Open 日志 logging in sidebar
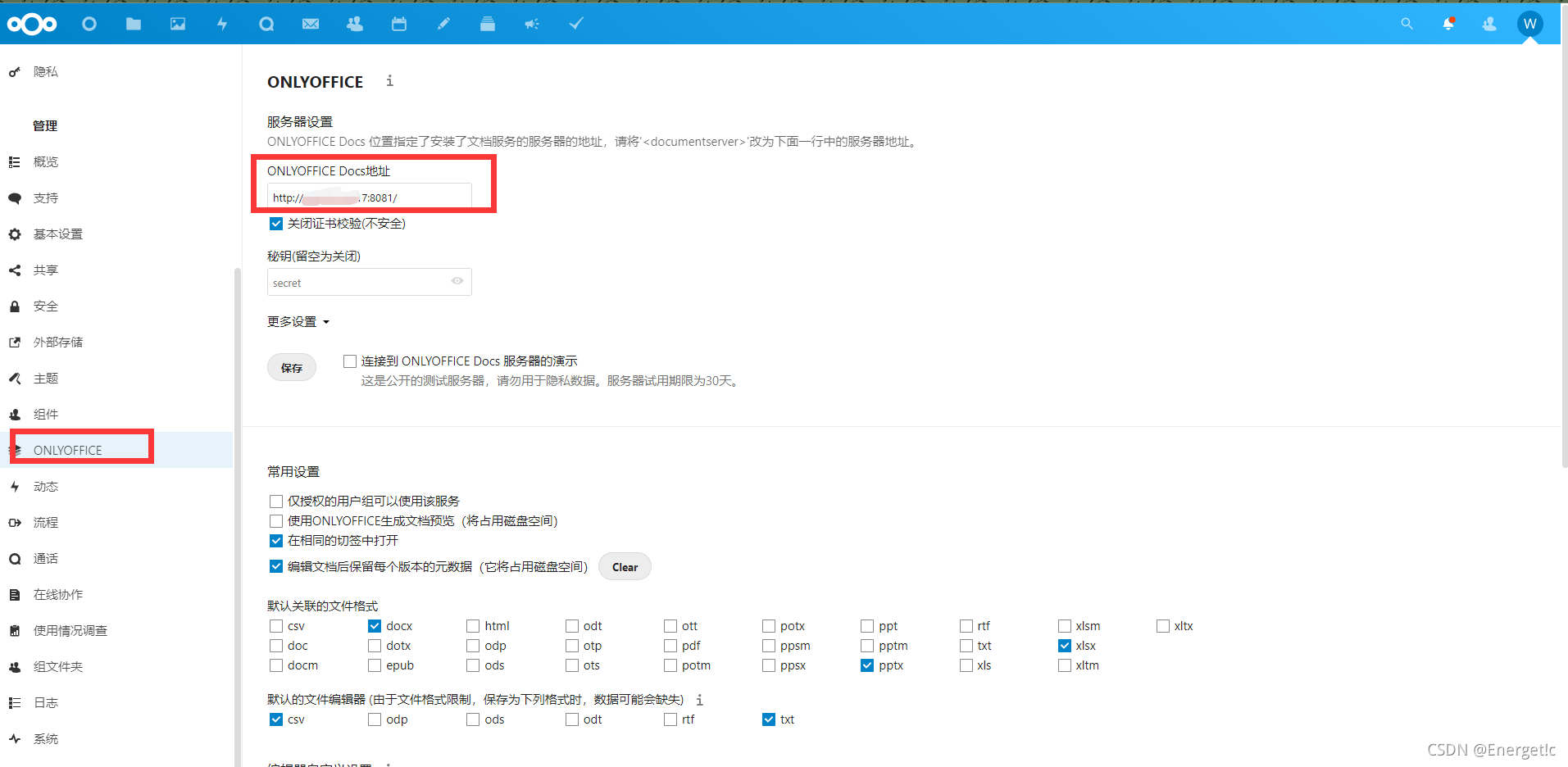 tap(46, 703)
